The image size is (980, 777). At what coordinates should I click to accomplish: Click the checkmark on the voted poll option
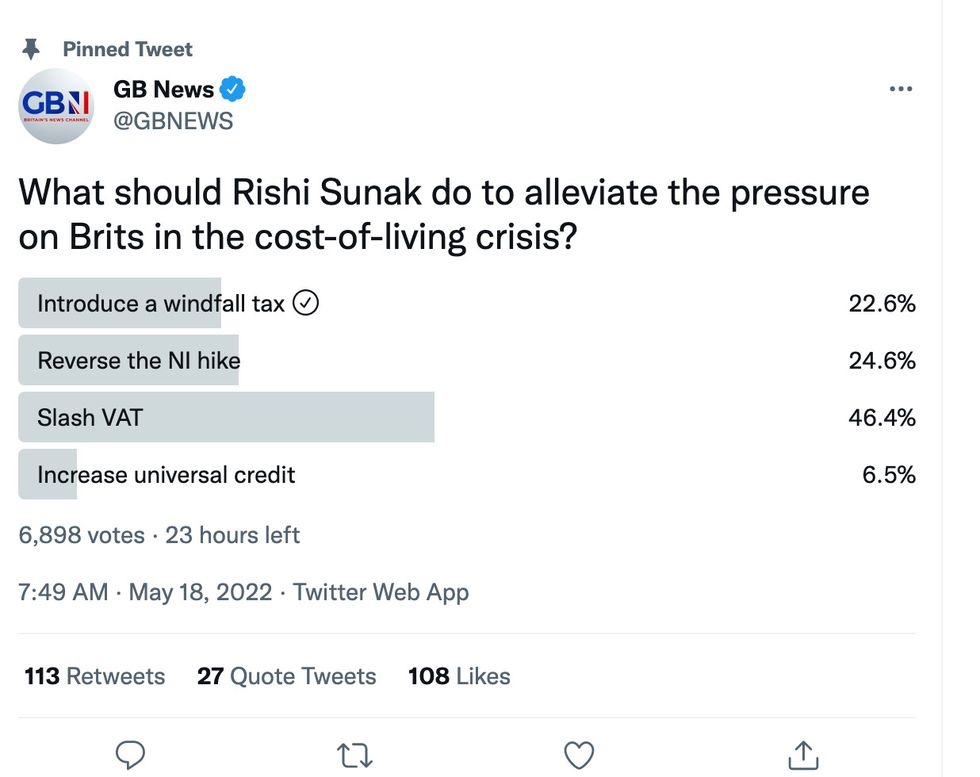click(307, 302)
